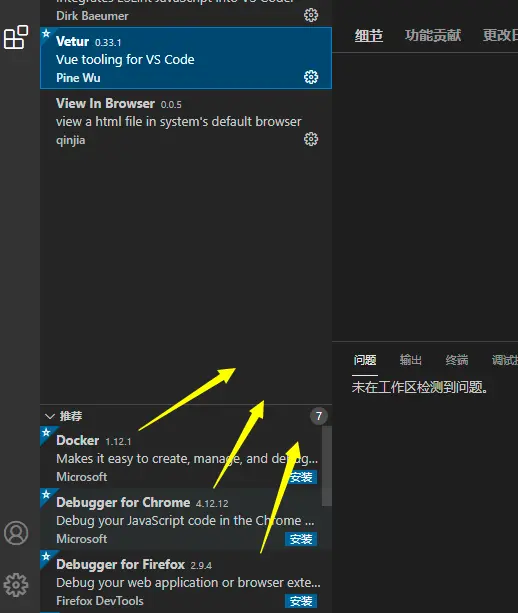Open the Extensions view icon
This screenshot has width=518, height=613.
pyautogui.click(x=16, y=37)
